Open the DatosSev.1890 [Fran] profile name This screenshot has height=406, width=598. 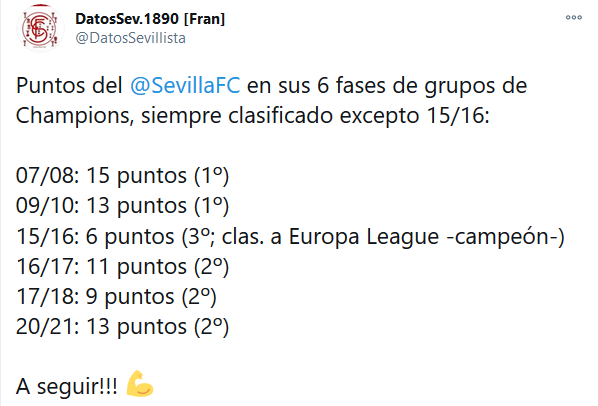coord(150,19)
